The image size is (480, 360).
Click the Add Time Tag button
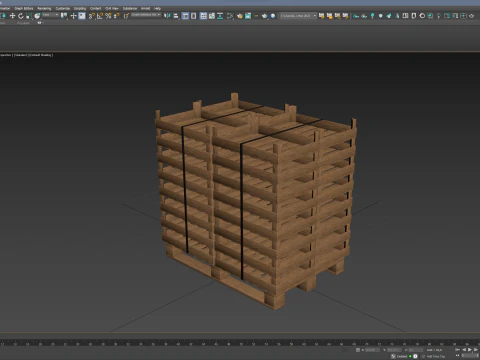pyautogui.click(x=436, y=356)
